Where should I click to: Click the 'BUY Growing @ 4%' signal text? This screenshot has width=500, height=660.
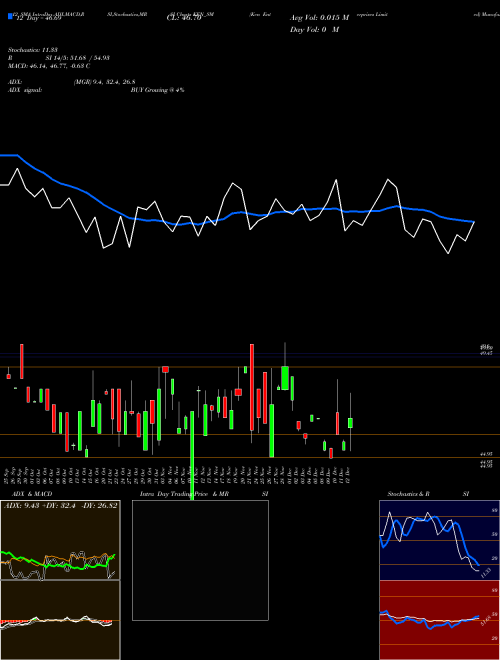click(157, 90)
